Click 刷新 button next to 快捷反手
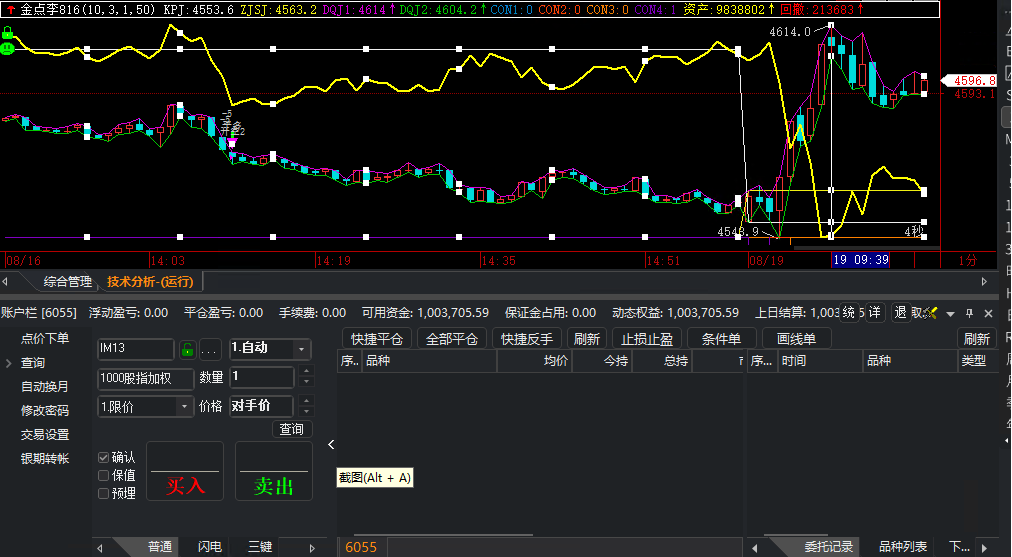 click(x=587, y=339)
